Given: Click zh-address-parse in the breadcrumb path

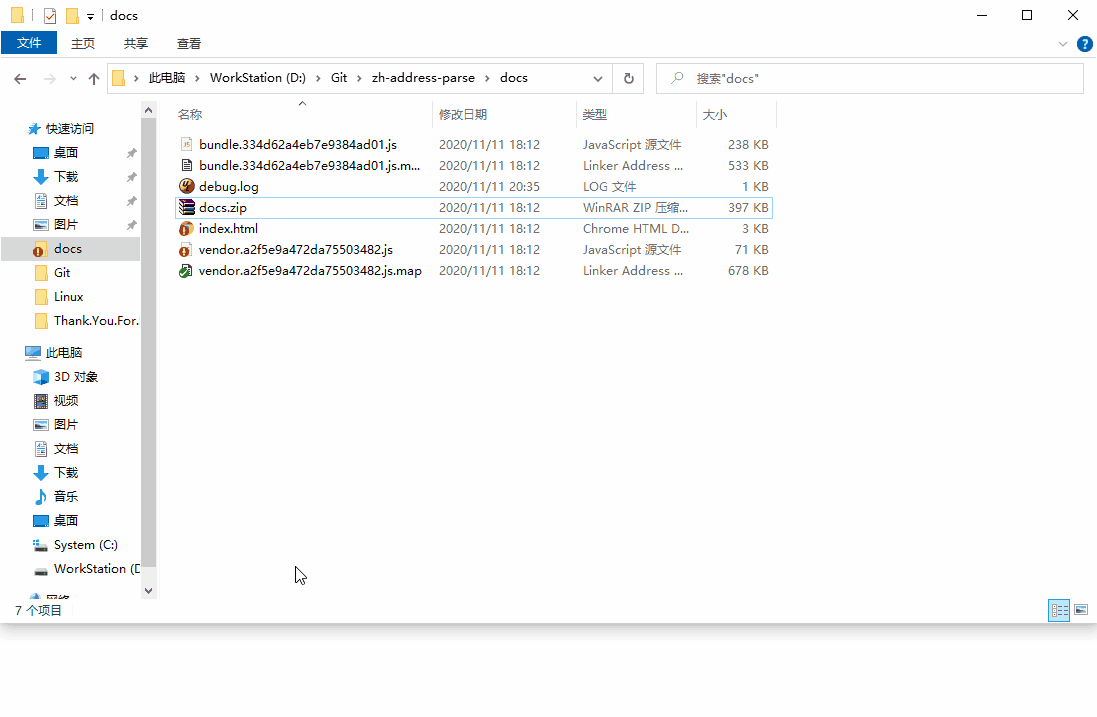Looking at the screenshot, I should click(423, 78).
